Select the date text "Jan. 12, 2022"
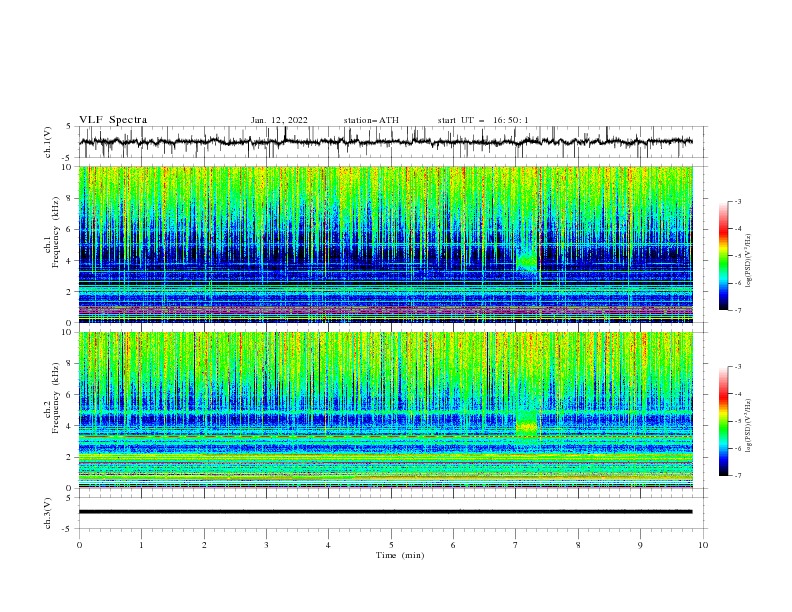Viewport: 792px width, 612px height. 279,120
